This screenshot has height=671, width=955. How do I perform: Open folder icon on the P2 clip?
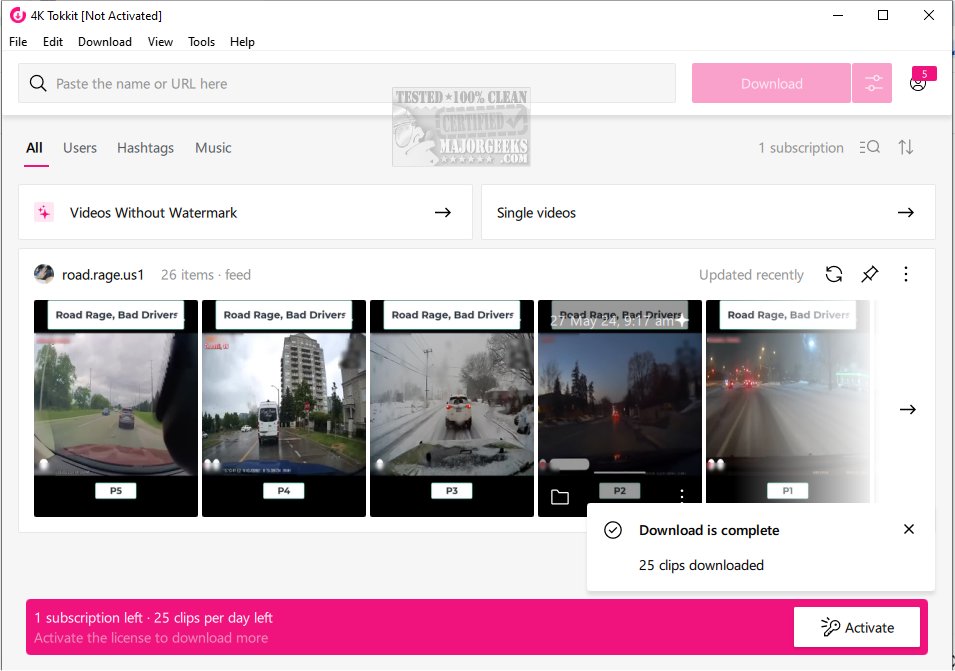(x=560, y=497)
